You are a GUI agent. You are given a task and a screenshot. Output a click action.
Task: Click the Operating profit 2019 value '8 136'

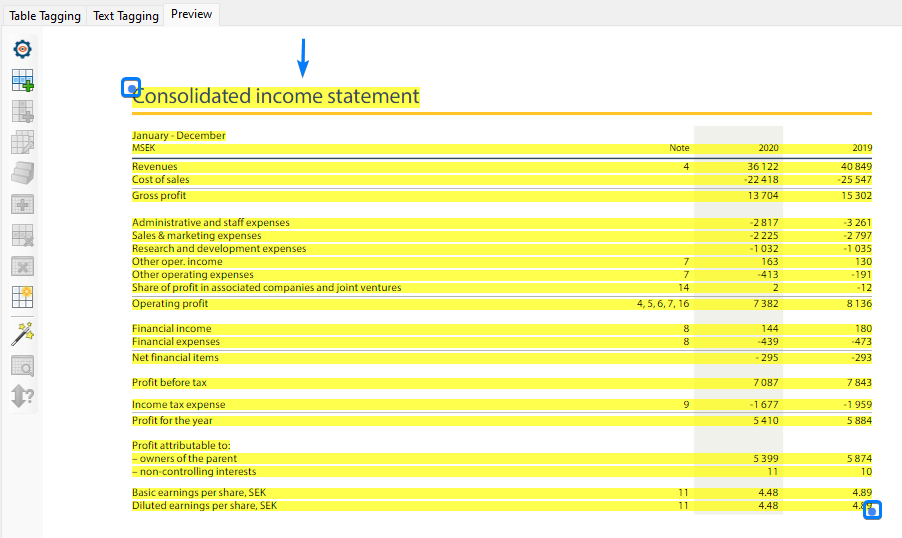pyautogui.click(x=859, y=304)
